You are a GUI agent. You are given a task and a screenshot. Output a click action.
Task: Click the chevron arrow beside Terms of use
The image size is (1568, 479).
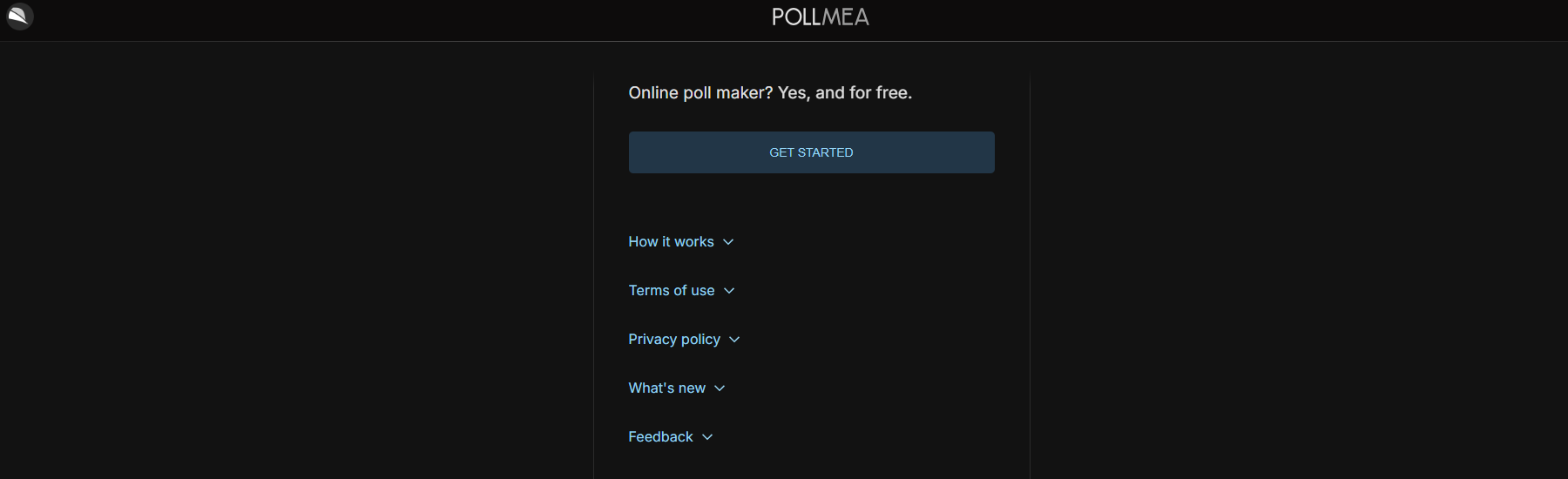point(729,291)
